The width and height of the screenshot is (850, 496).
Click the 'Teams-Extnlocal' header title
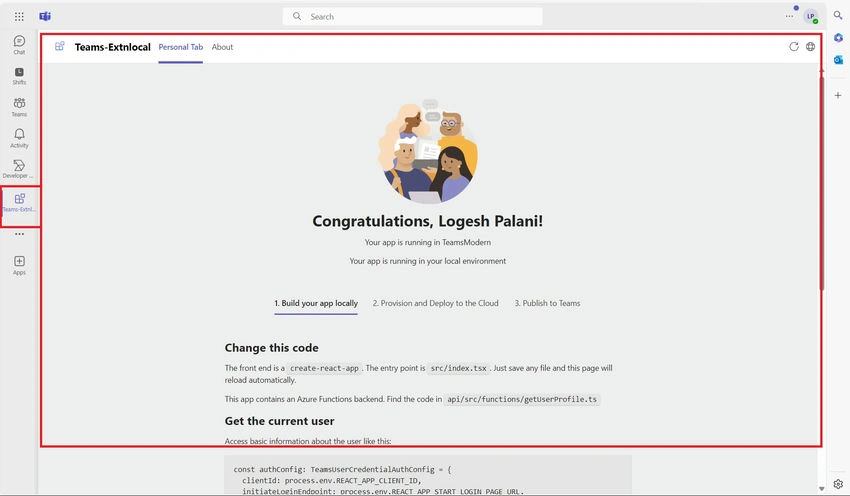click(113, 47)
